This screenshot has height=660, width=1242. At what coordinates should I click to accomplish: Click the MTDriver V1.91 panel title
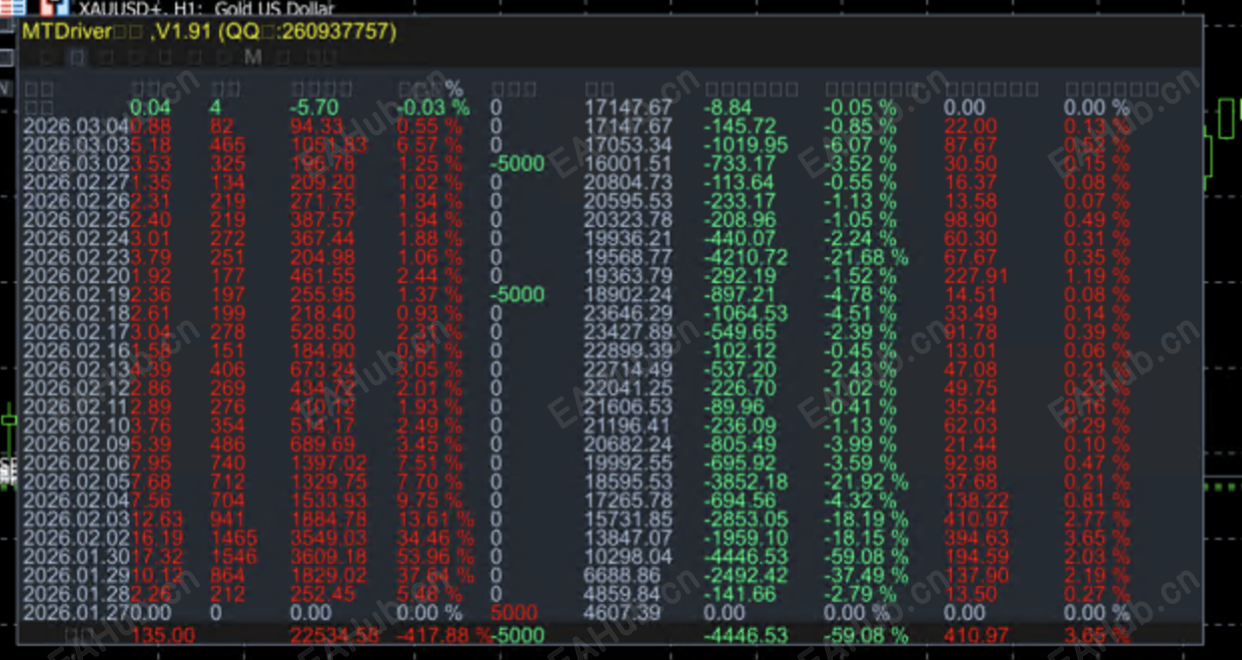pyautogui.click(x=209, y=32)
